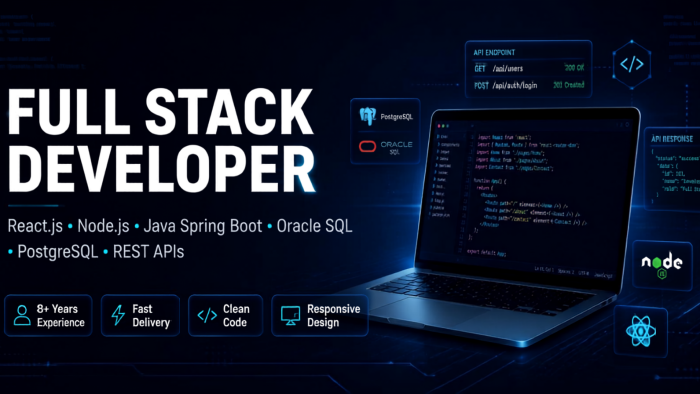Click the GET /api/users endpoint row
The width and height of the screenshot is (700, 394).
coord(529,68)
